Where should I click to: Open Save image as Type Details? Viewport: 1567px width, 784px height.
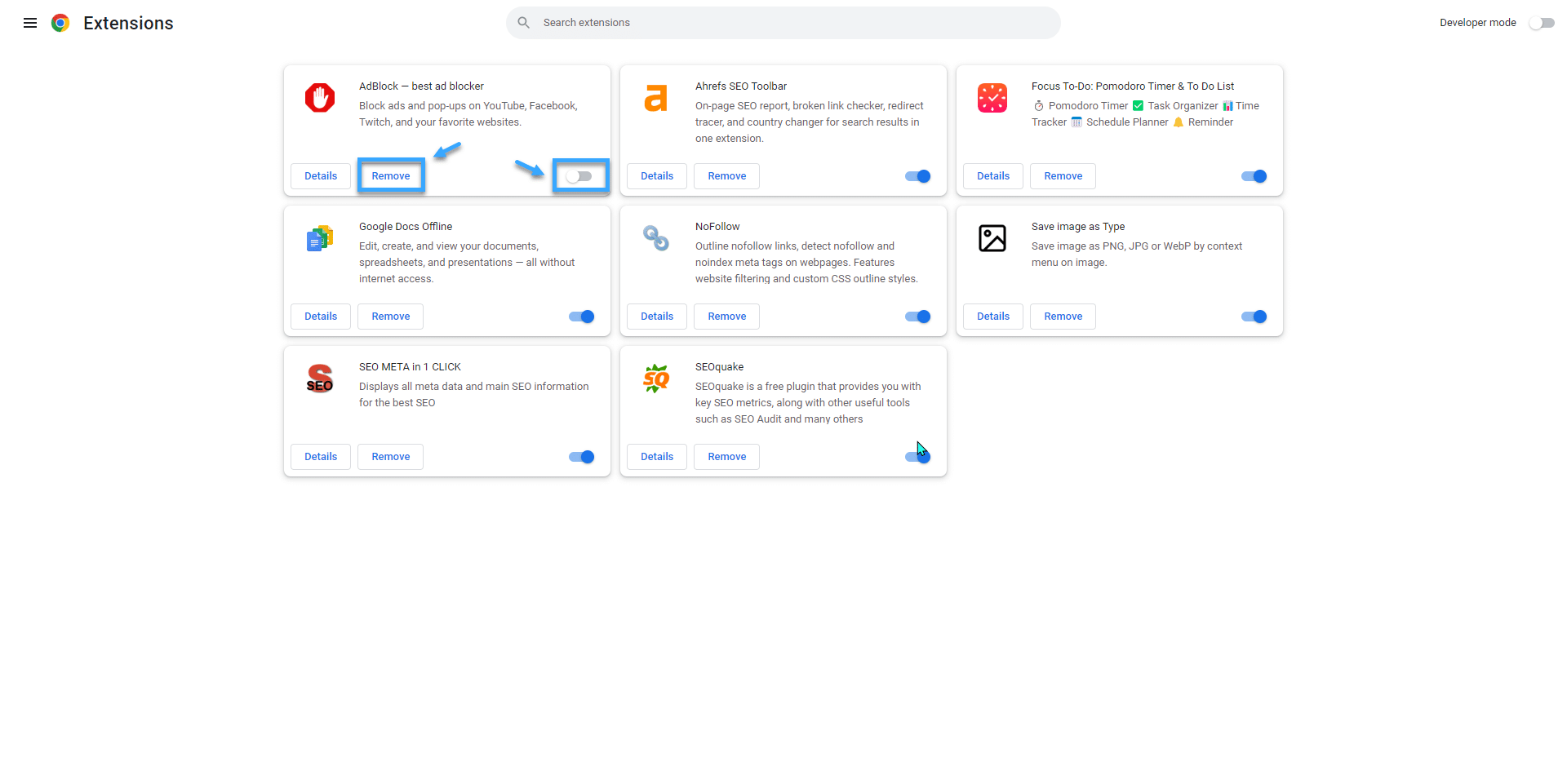tap(993, 317)
